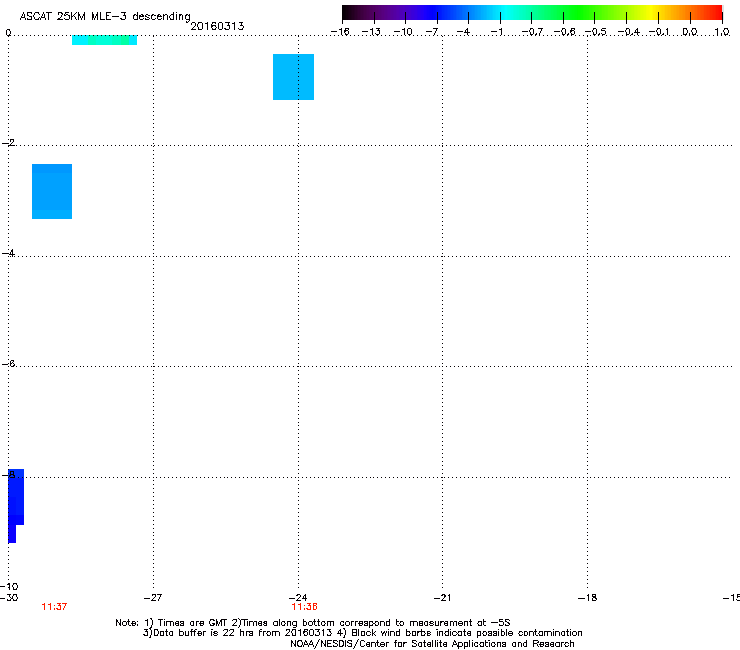Viewport: 740px width, 650px height.
Task: Click the -18 longitude axis label
Action: point(588,598)
